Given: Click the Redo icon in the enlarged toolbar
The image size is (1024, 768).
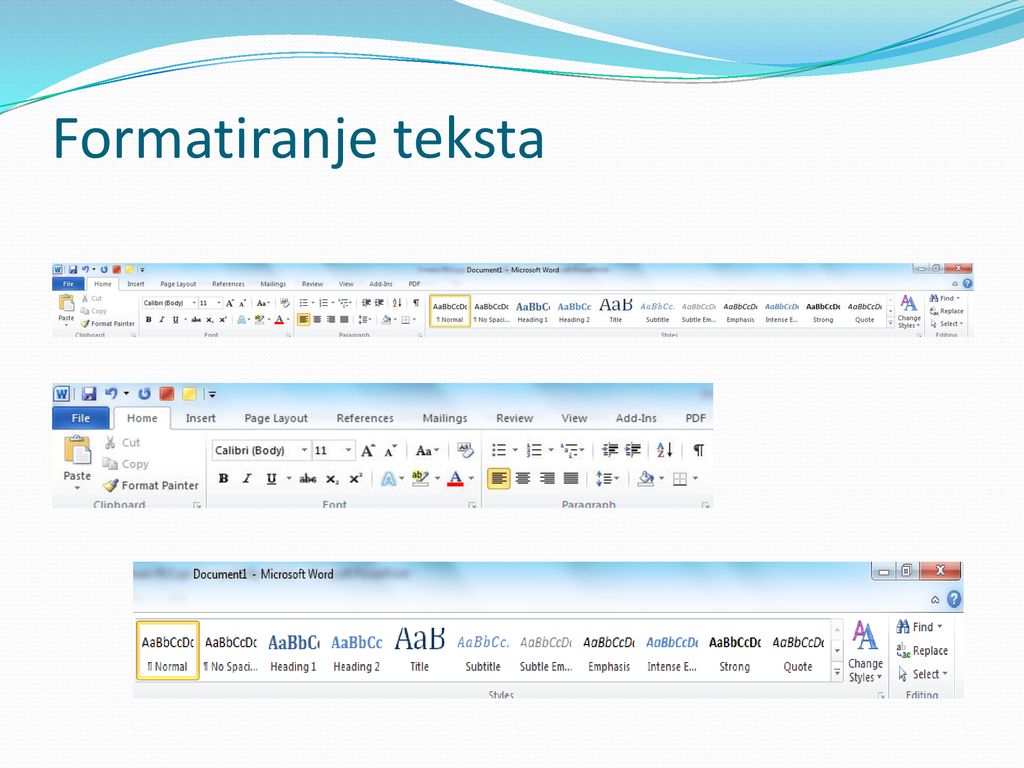Looking at the screenshot, I should pyautogui.click(x=144, y=394).
